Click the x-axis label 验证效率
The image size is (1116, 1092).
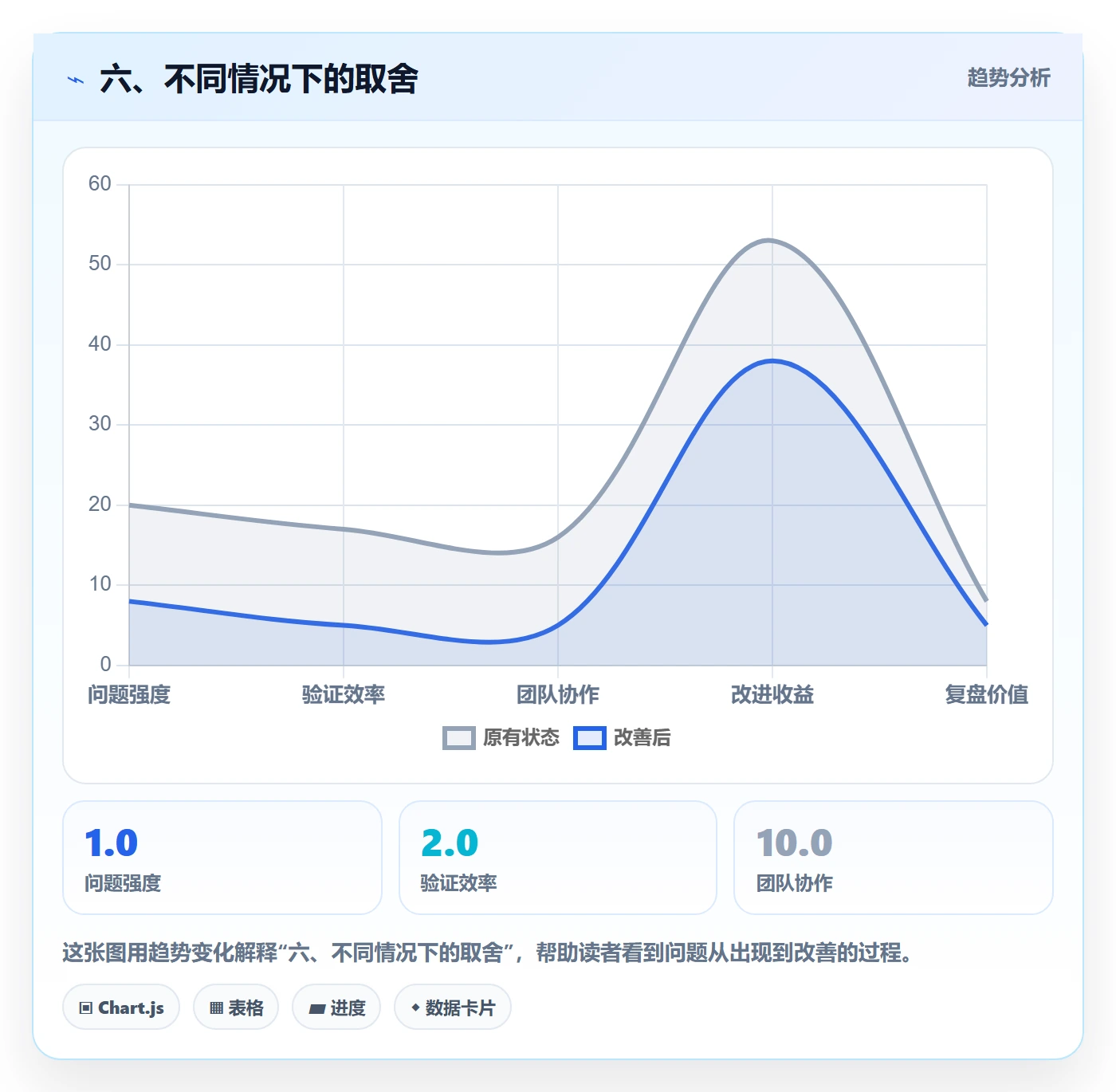tap(344, 694)
